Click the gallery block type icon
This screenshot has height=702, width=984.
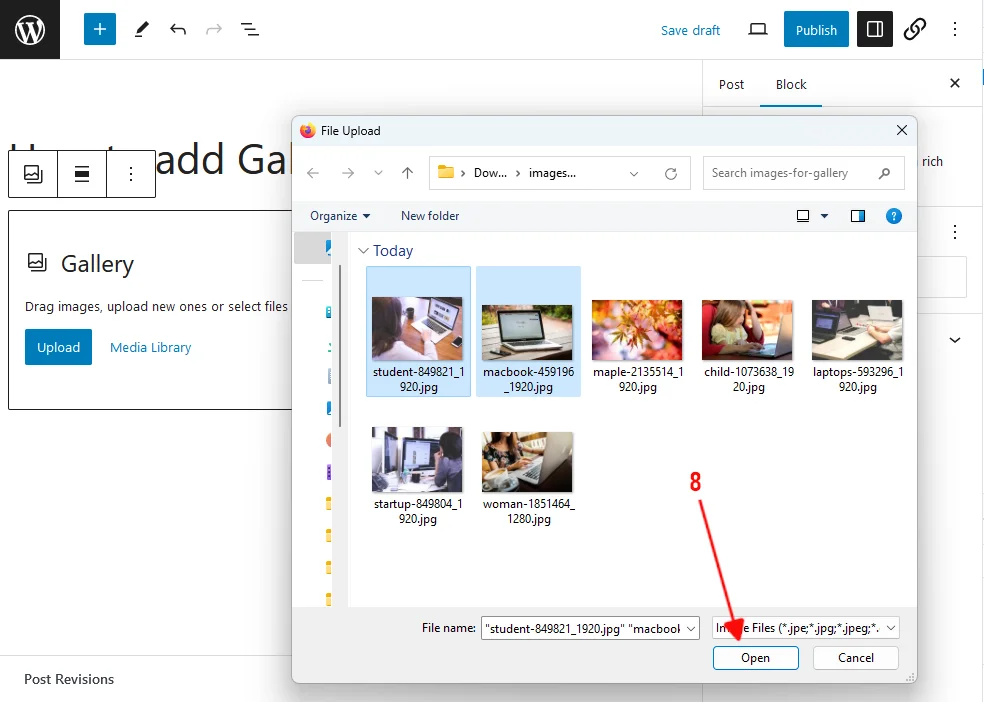click(x=34, y=174)
